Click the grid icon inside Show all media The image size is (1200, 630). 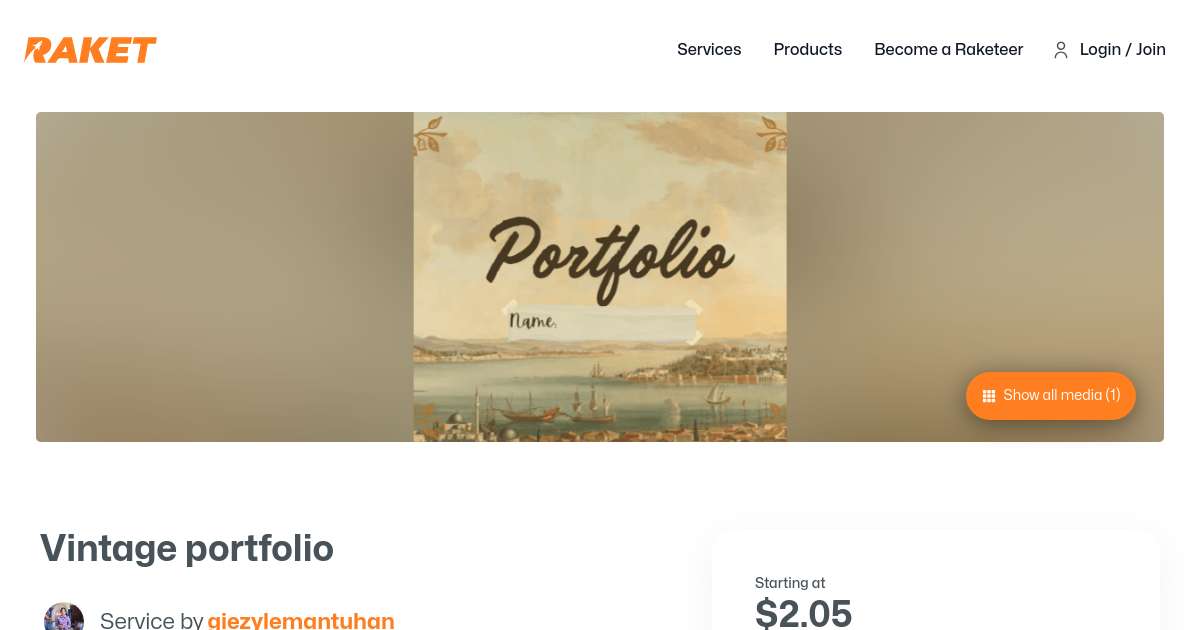click(989, 395)
